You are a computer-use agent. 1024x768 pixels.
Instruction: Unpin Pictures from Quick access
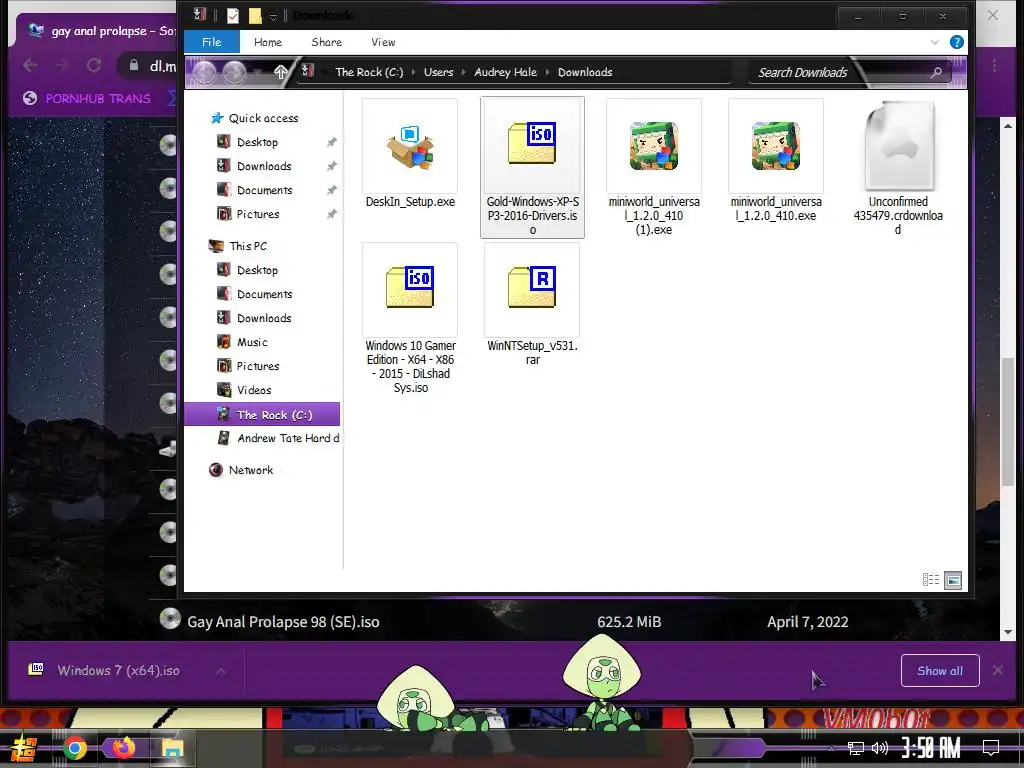(332, 214)
